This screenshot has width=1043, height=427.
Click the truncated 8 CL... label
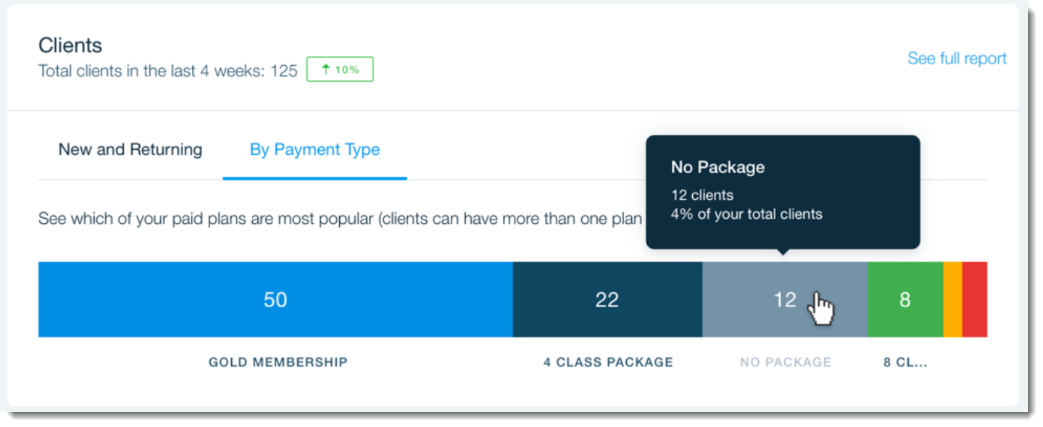905,362
